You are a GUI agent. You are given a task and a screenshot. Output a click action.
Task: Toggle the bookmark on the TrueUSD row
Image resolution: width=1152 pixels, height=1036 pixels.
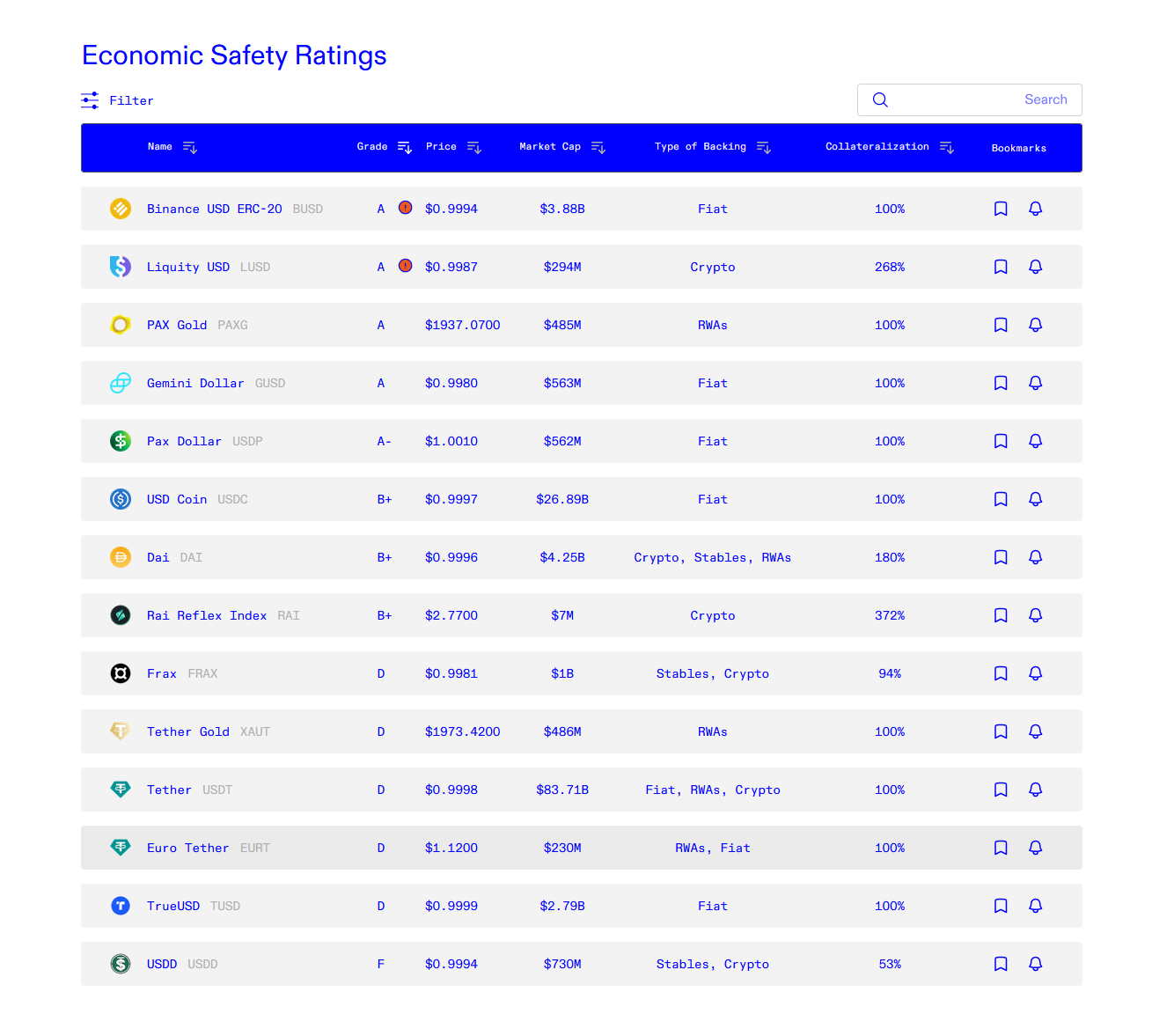coord(1000,906)
